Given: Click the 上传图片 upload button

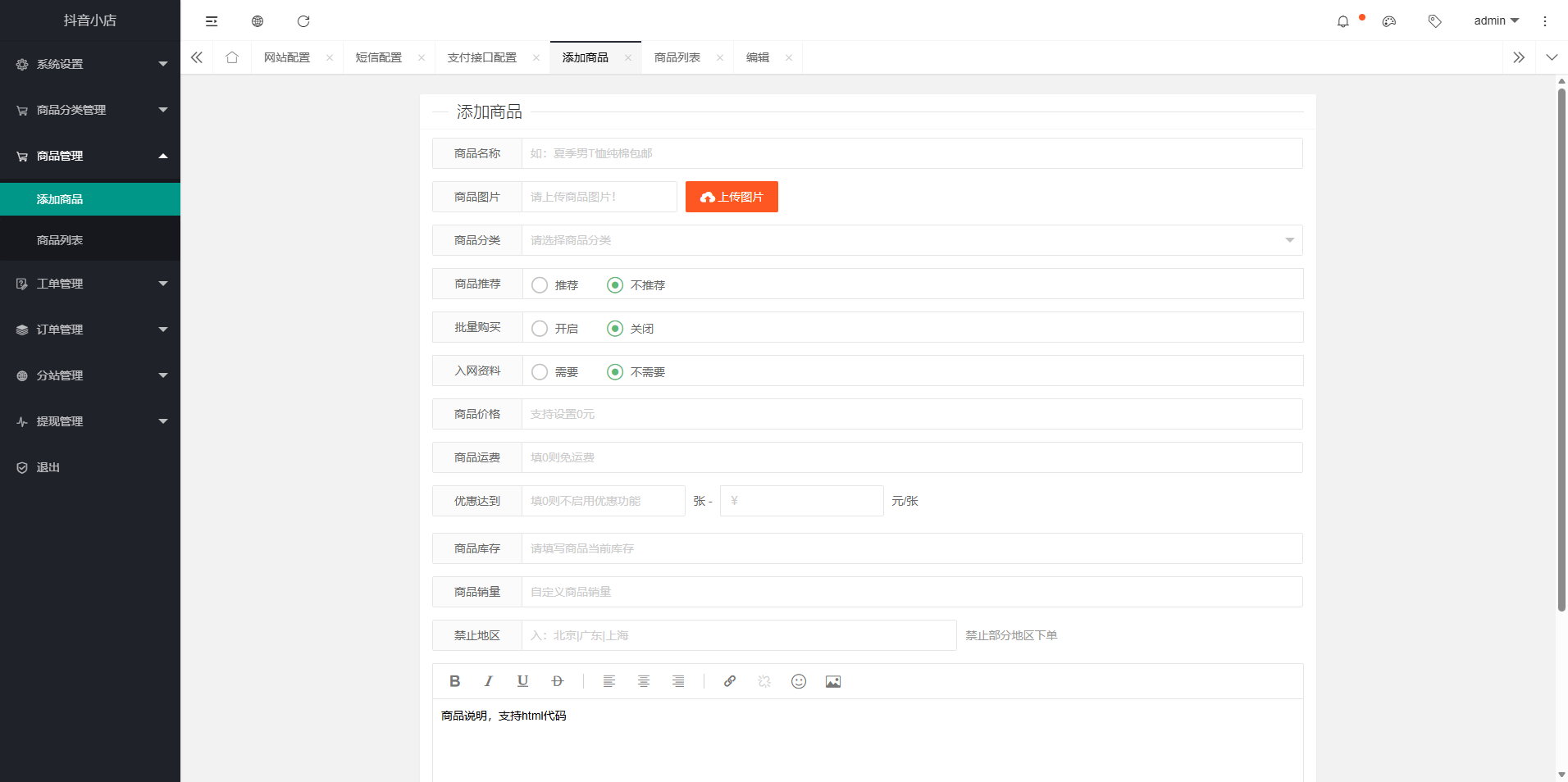Looking at the screenshot, I should point(730,196).
